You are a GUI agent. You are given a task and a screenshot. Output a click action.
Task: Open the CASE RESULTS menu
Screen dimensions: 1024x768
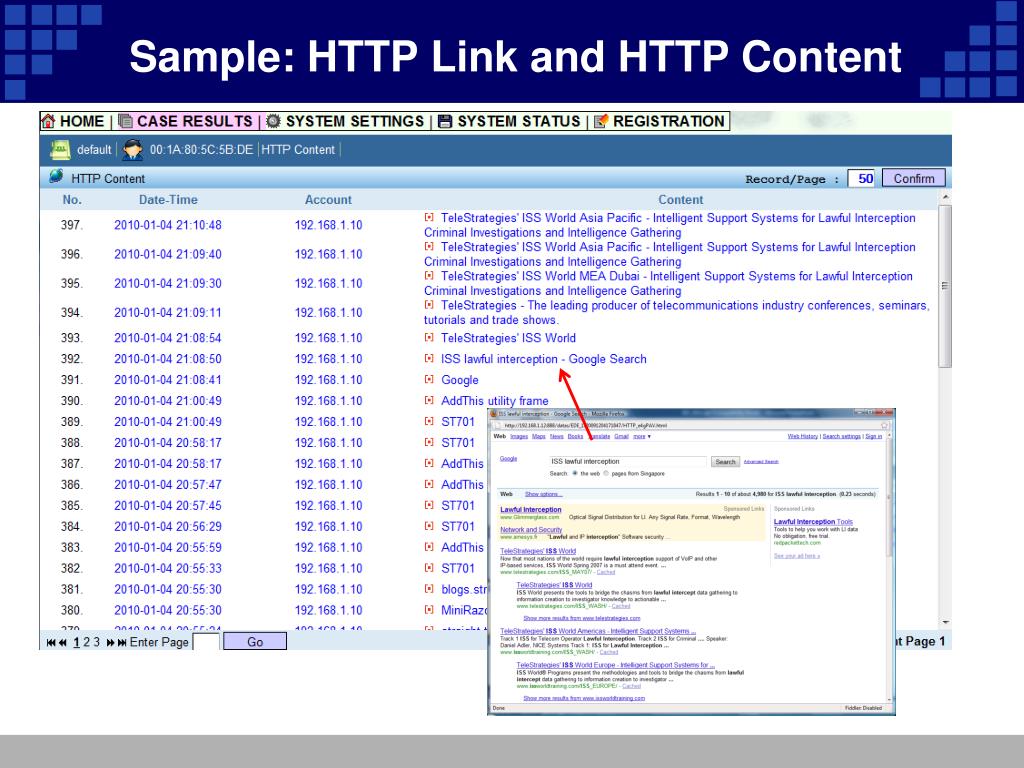tap(194, 121)
